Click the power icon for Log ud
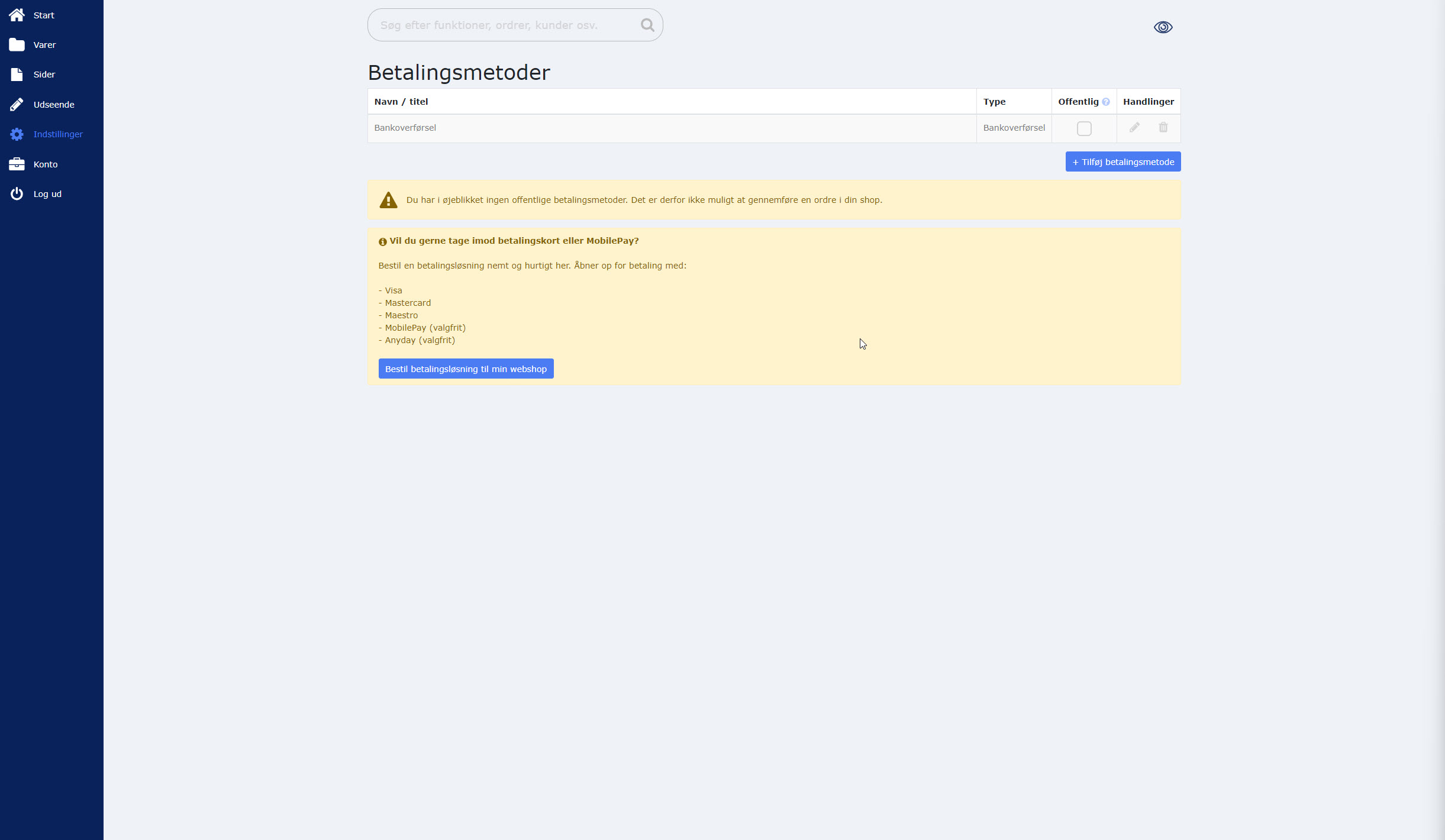1445x840 pixels. click(x=17, y=194)
